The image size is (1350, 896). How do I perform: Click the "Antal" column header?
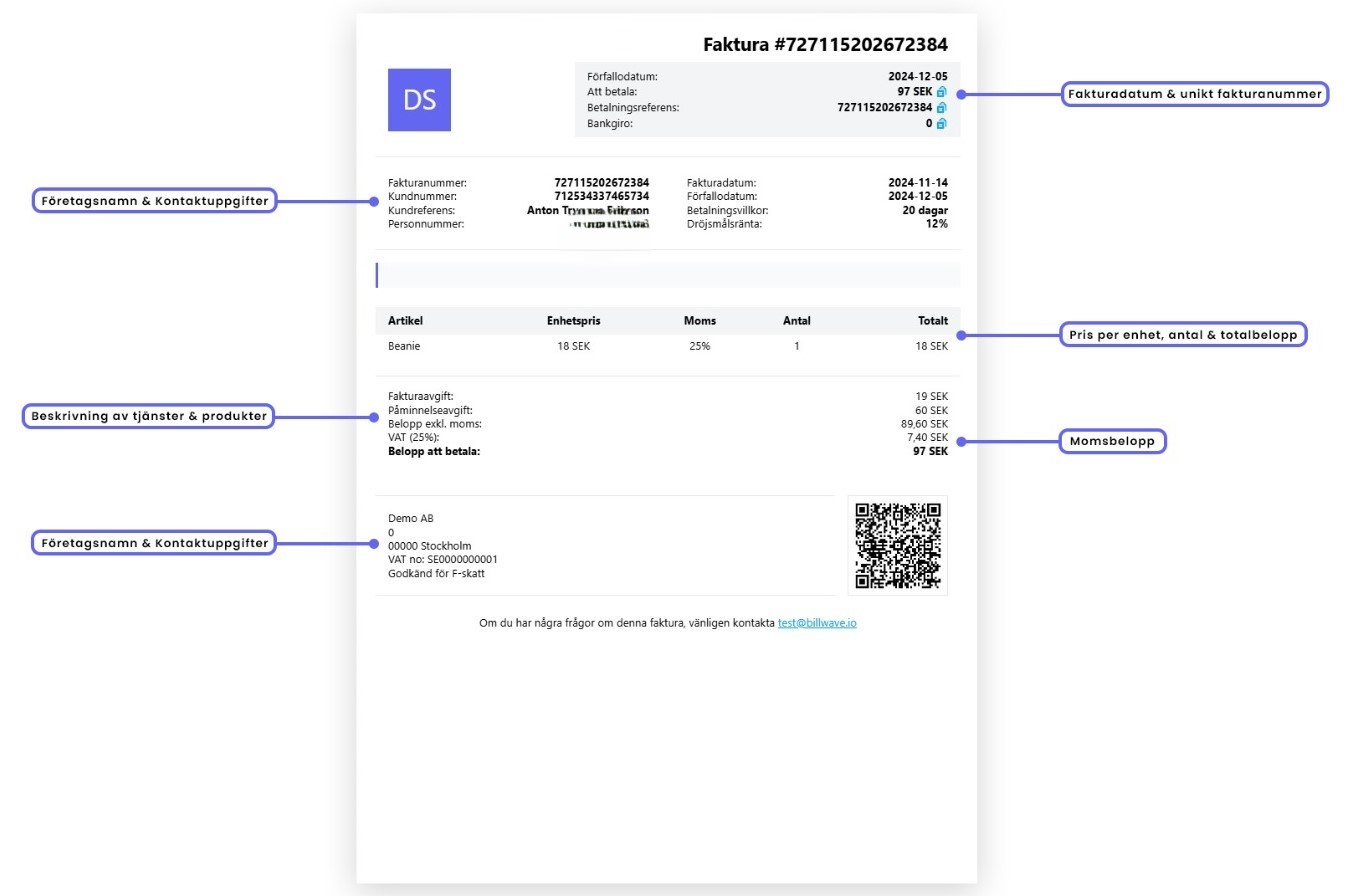click(x=797, y=321)
